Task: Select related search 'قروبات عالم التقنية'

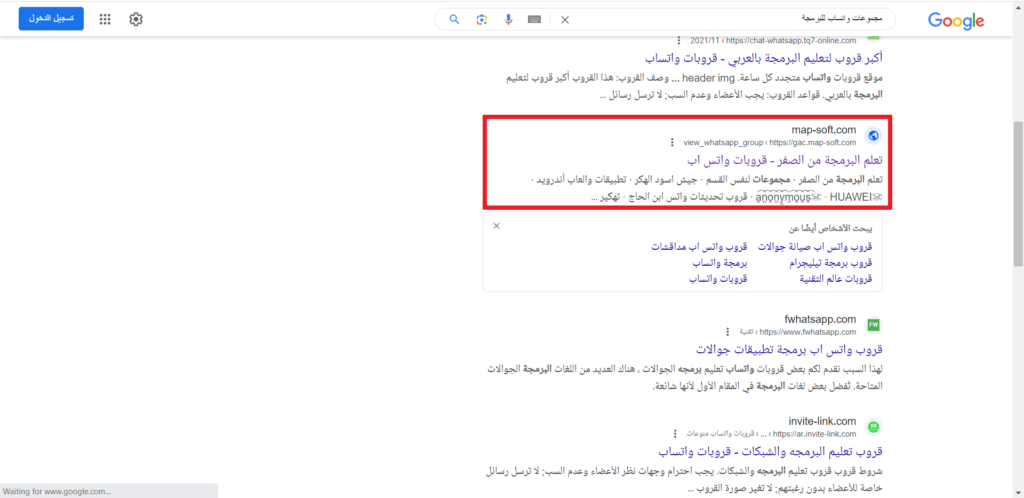Action: 836,279
